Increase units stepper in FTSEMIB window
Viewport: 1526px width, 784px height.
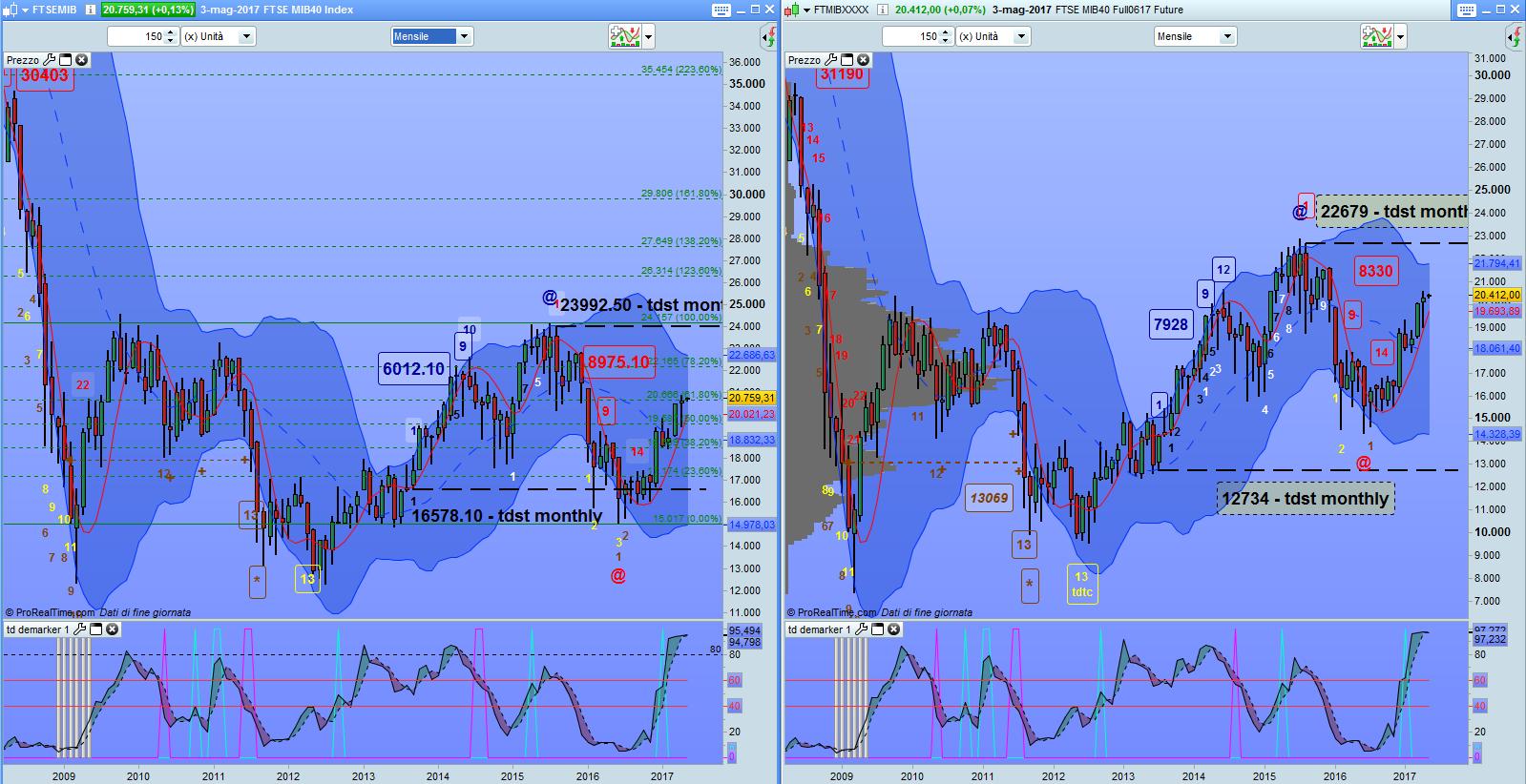click(x=170, y=32)
